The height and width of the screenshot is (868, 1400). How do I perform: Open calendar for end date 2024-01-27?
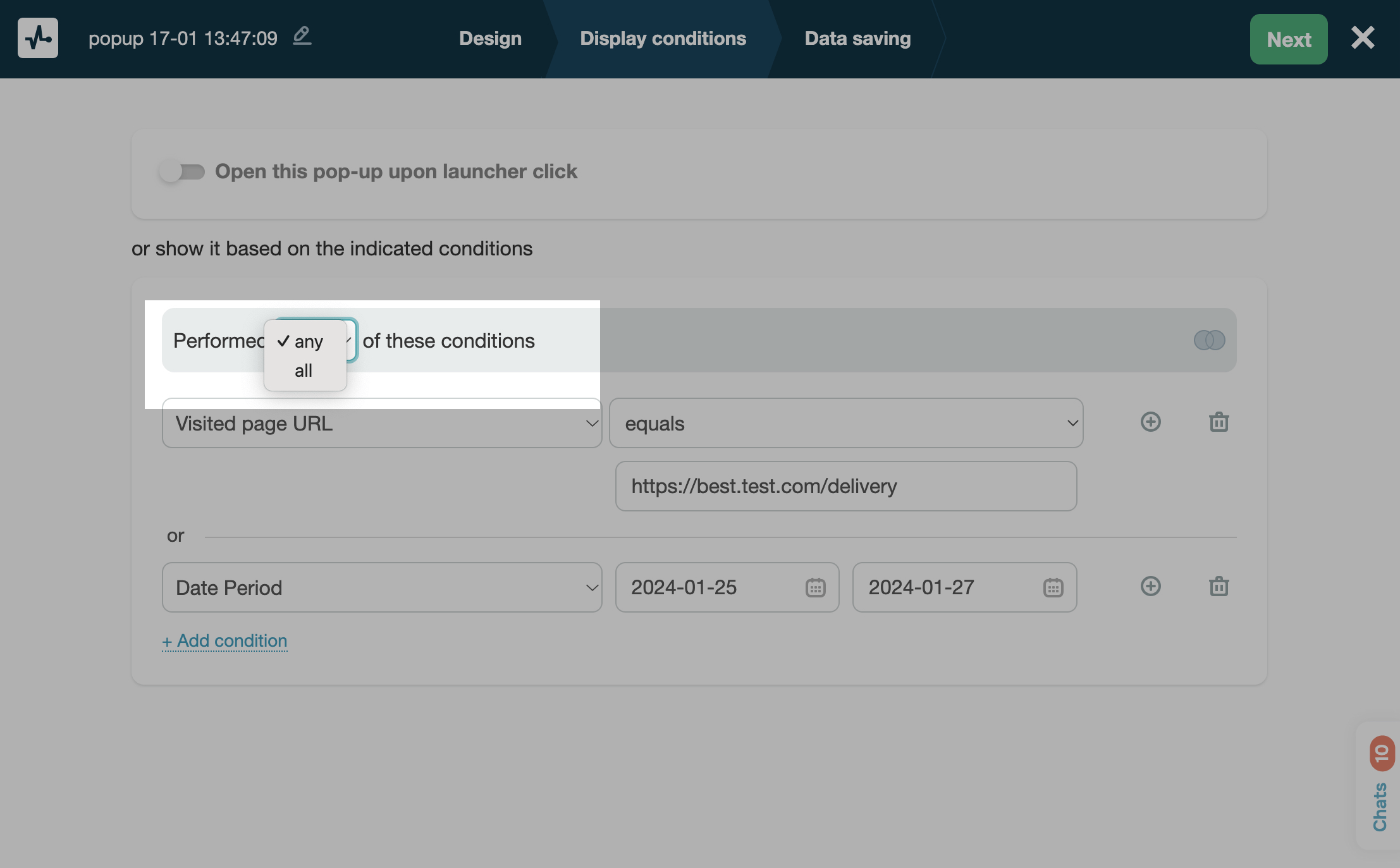pyautogui.click(x=1053, y=587)
